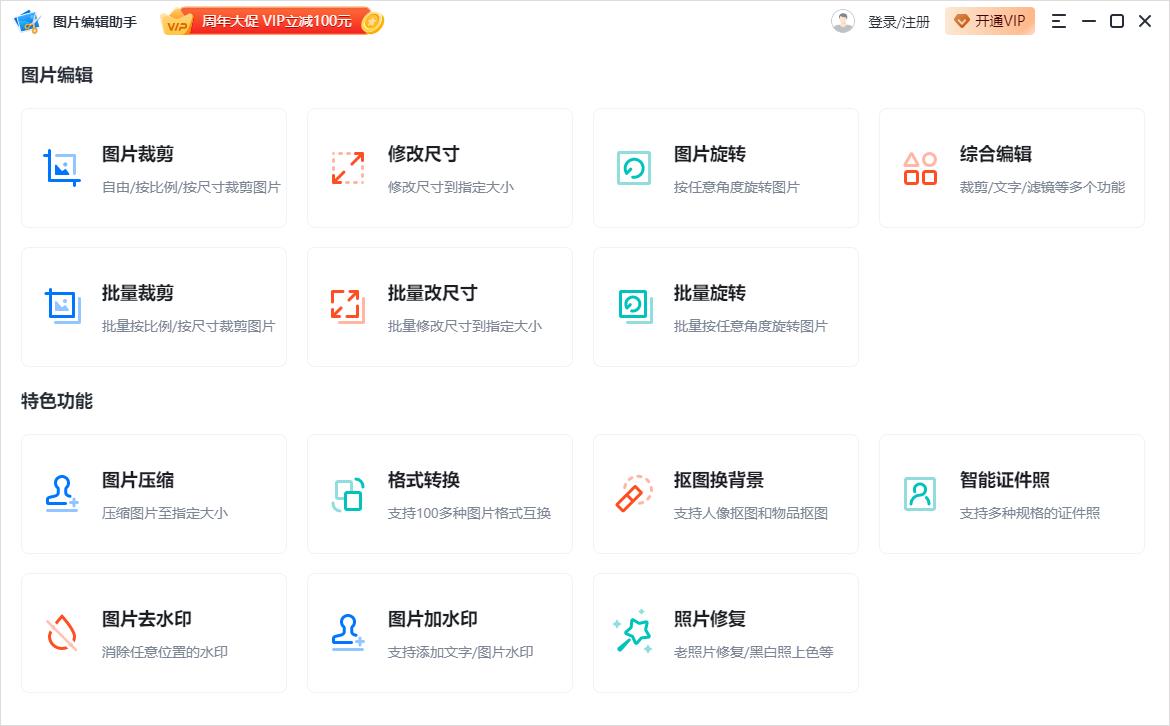Click the 批量旋转 batch rotate icon
Screen dimensions: 1170x726
[x=635, y=307]
